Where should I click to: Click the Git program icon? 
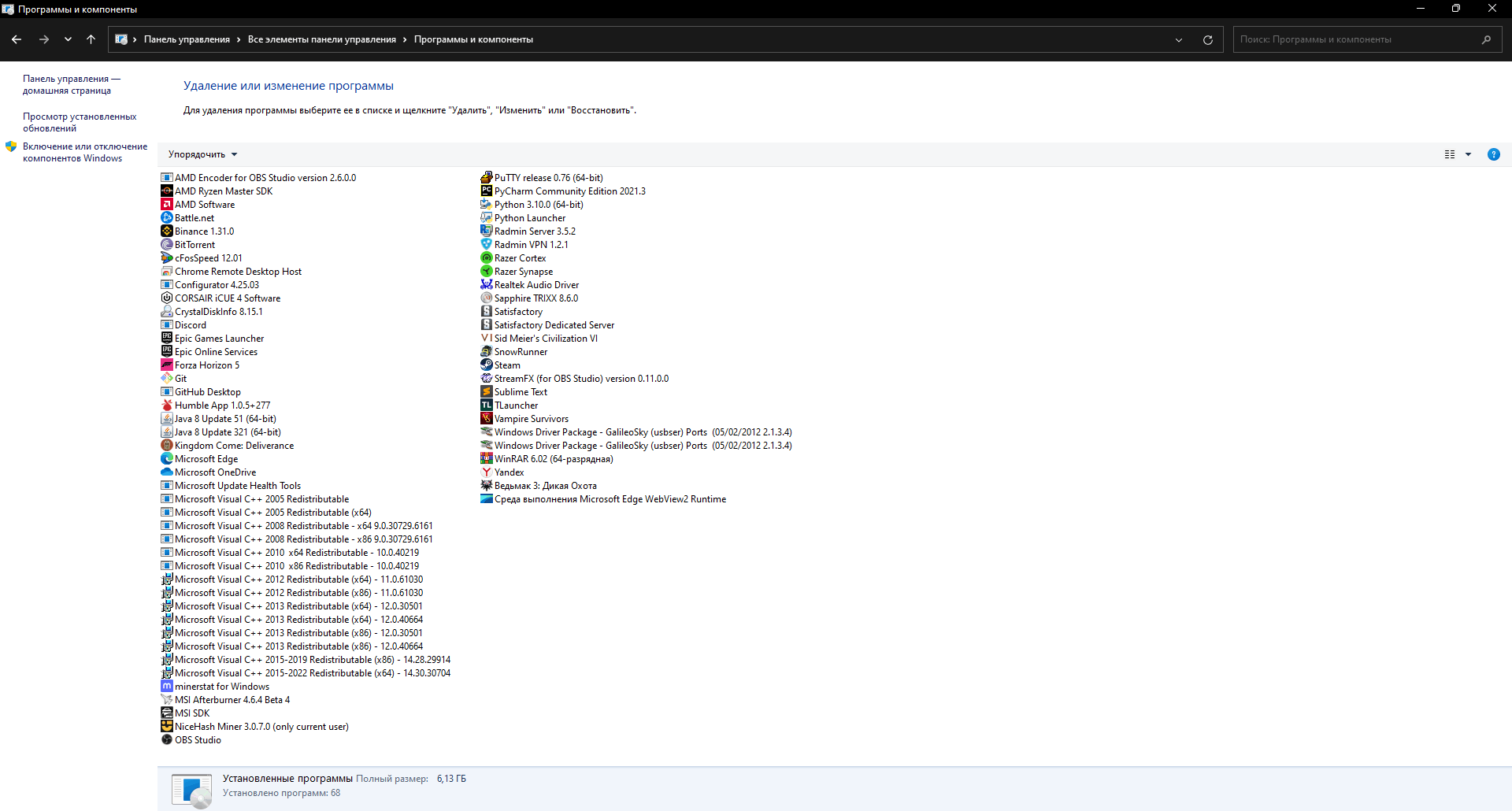point(166,379)
